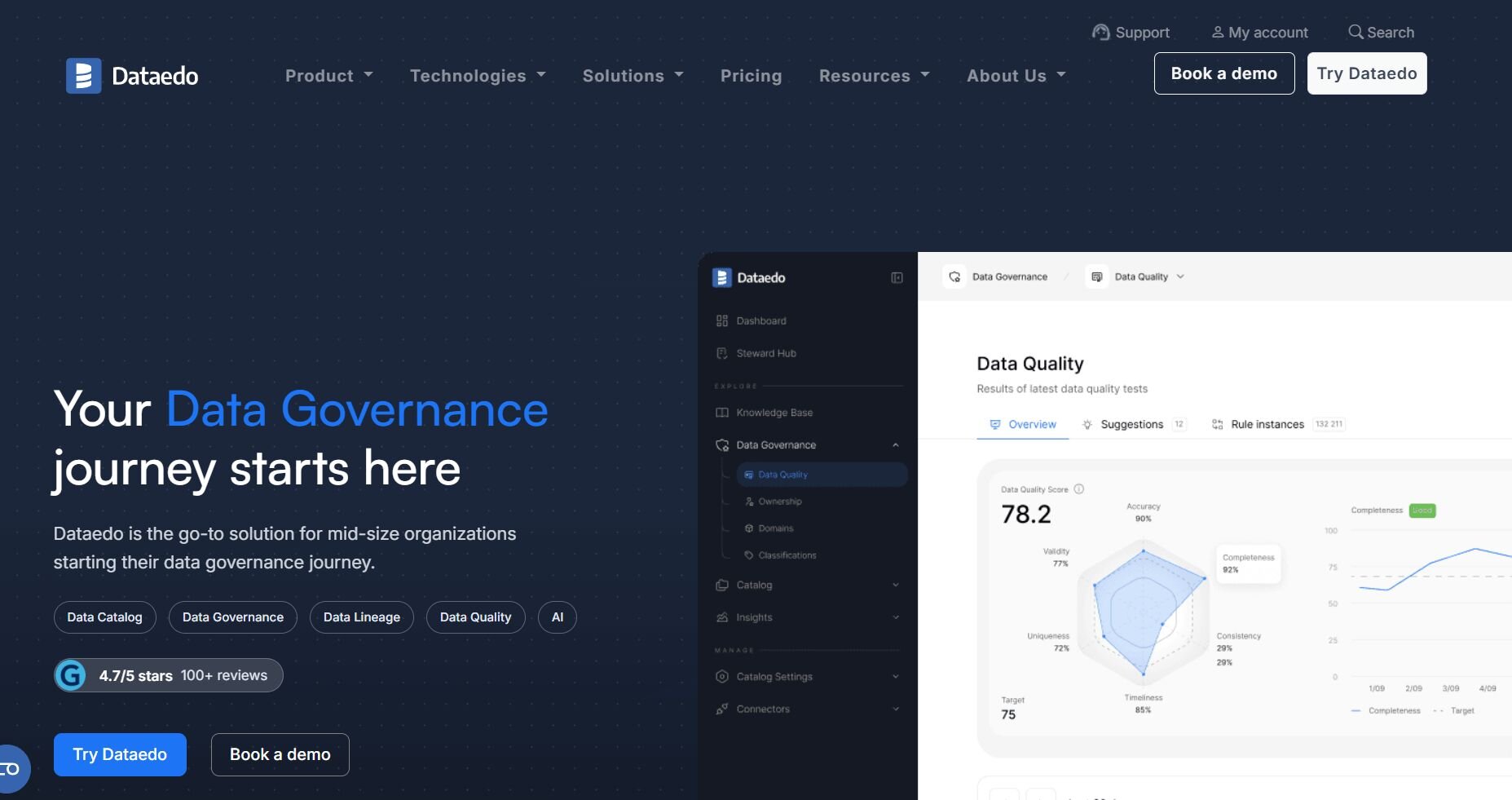Click the Search magnifier icon

click(x=1355, y=32)
